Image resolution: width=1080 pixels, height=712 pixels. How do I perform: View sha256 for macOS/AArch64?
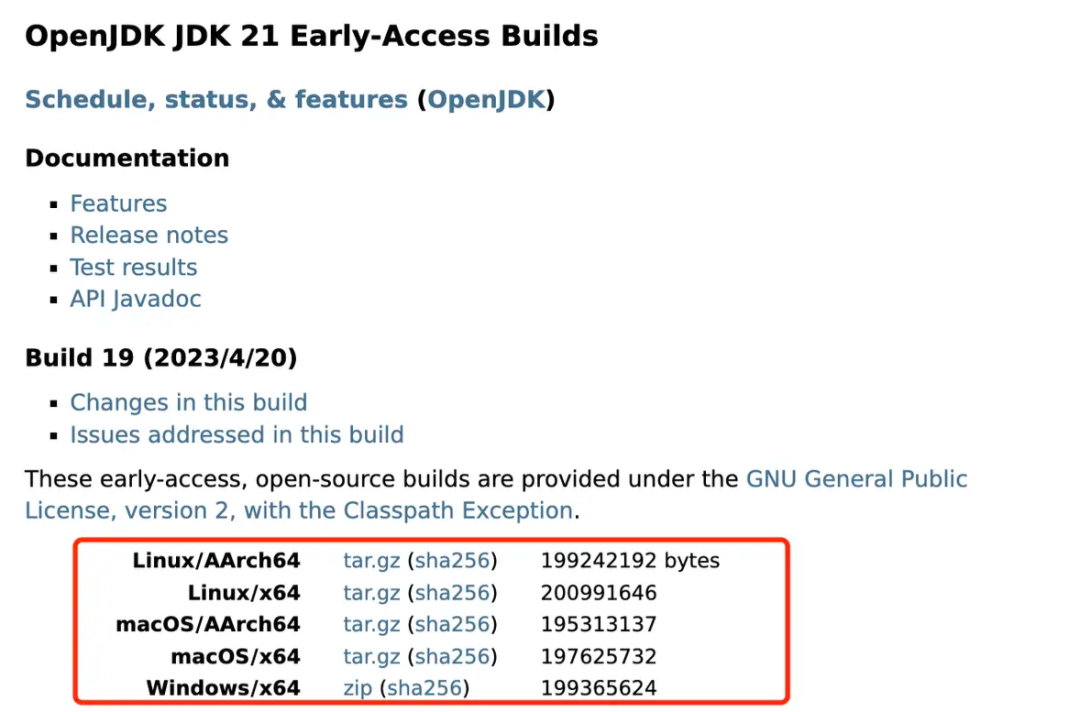tap(452, 625)
